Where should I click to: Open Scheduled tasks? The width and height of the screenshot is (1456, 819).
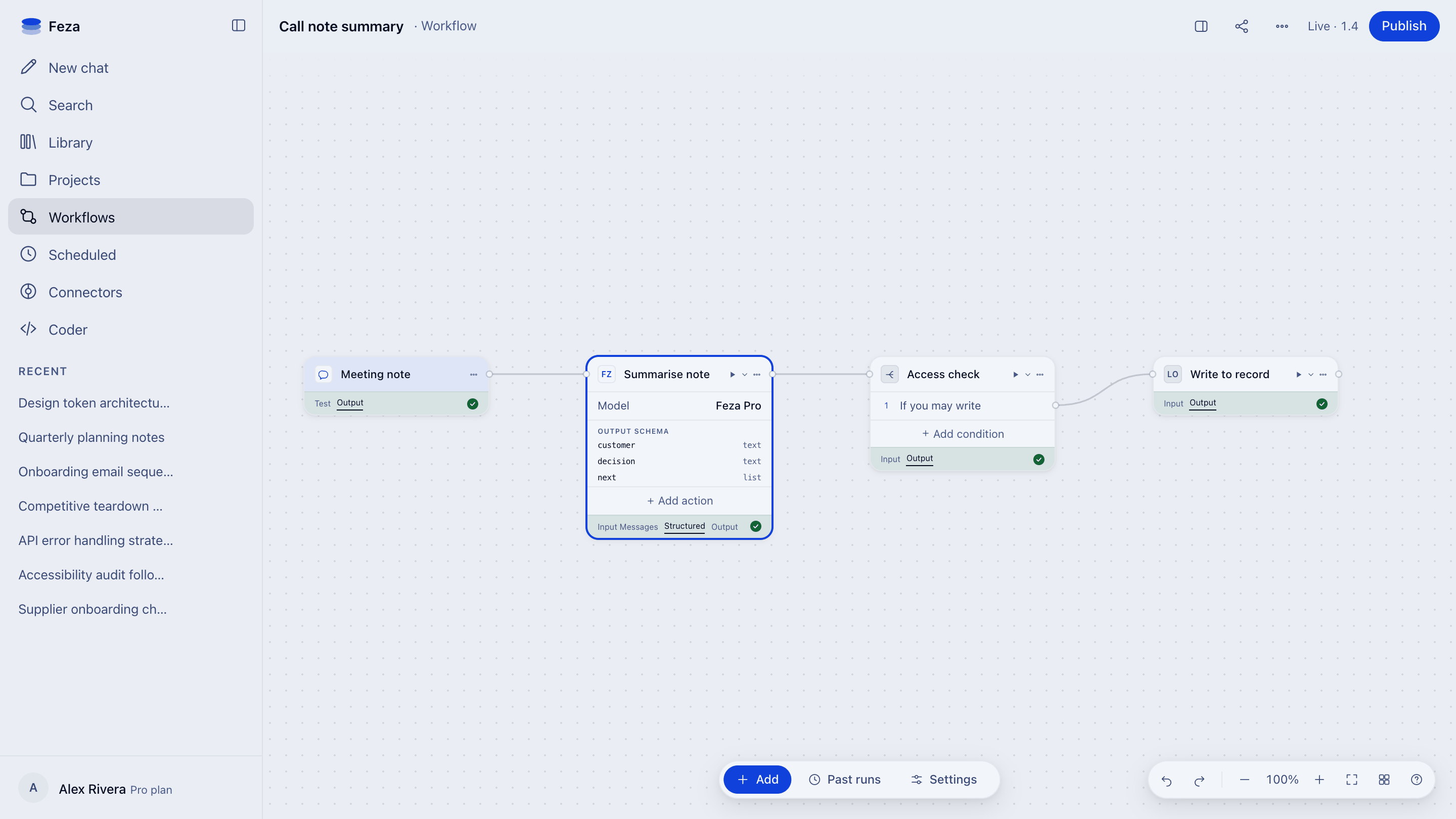coord(130,254)
